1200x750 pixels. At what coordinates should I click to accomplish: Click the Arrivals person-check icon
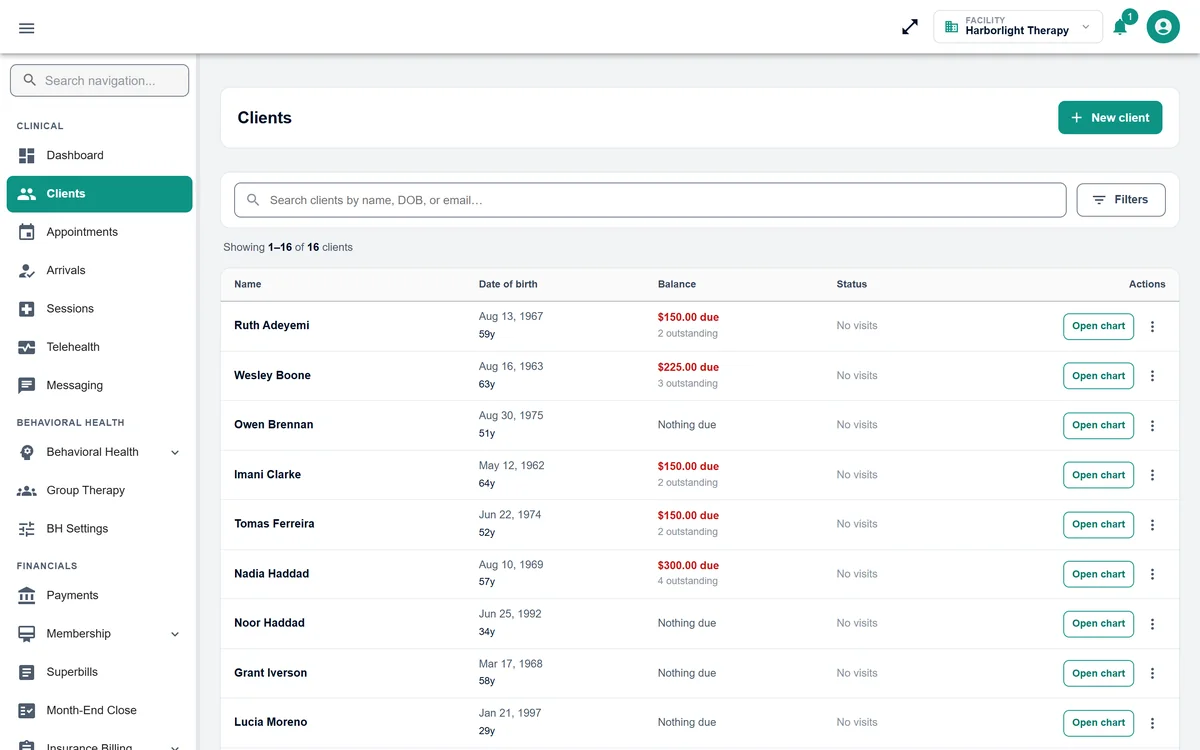[27, 270]
